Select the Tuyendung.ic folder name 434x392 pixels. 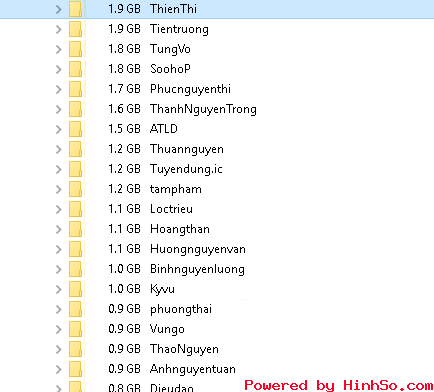click(186, 169)
